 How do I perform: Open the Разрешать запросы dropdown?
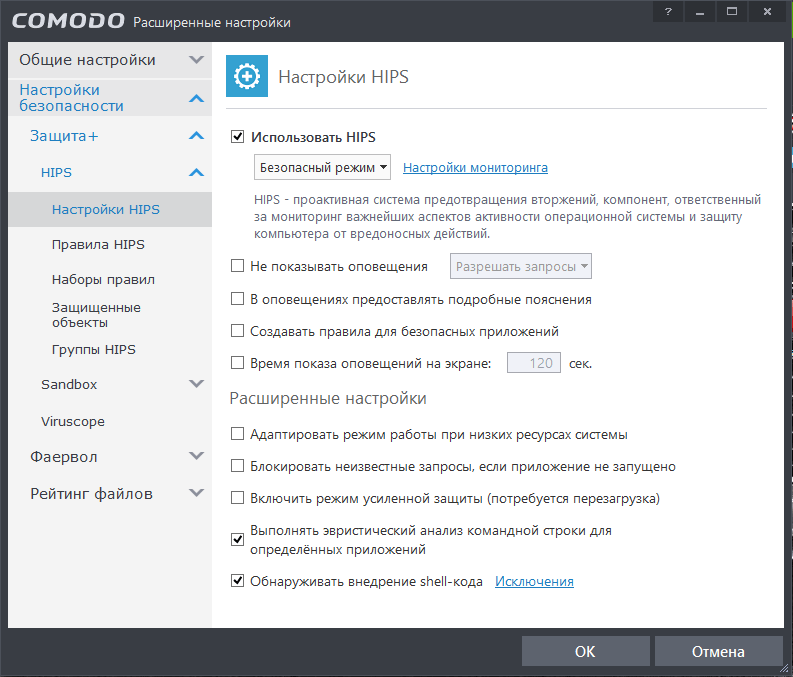[521, 266]
